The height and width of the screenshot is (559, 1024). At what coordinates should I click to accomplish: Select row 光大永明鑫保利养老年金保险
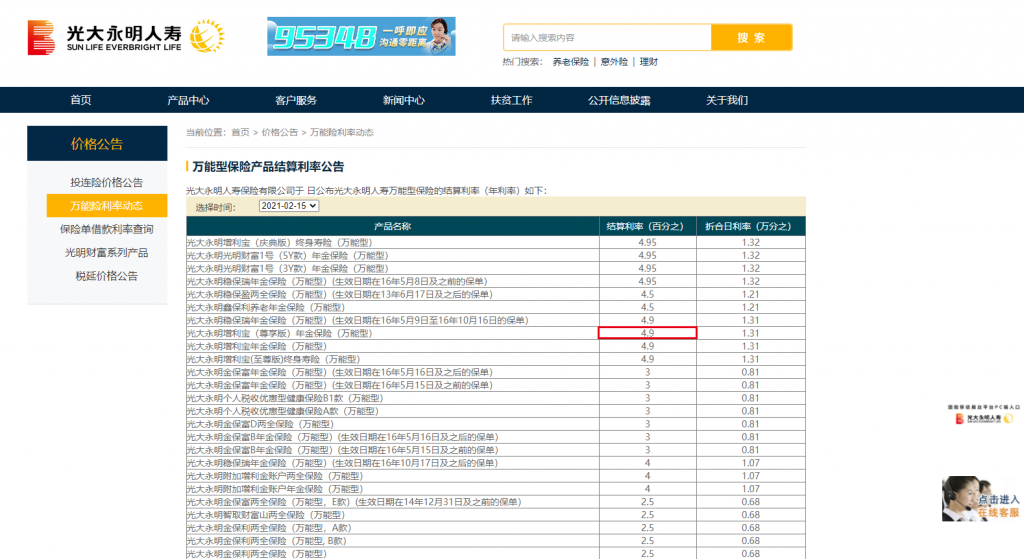click(x=496, y=307)
